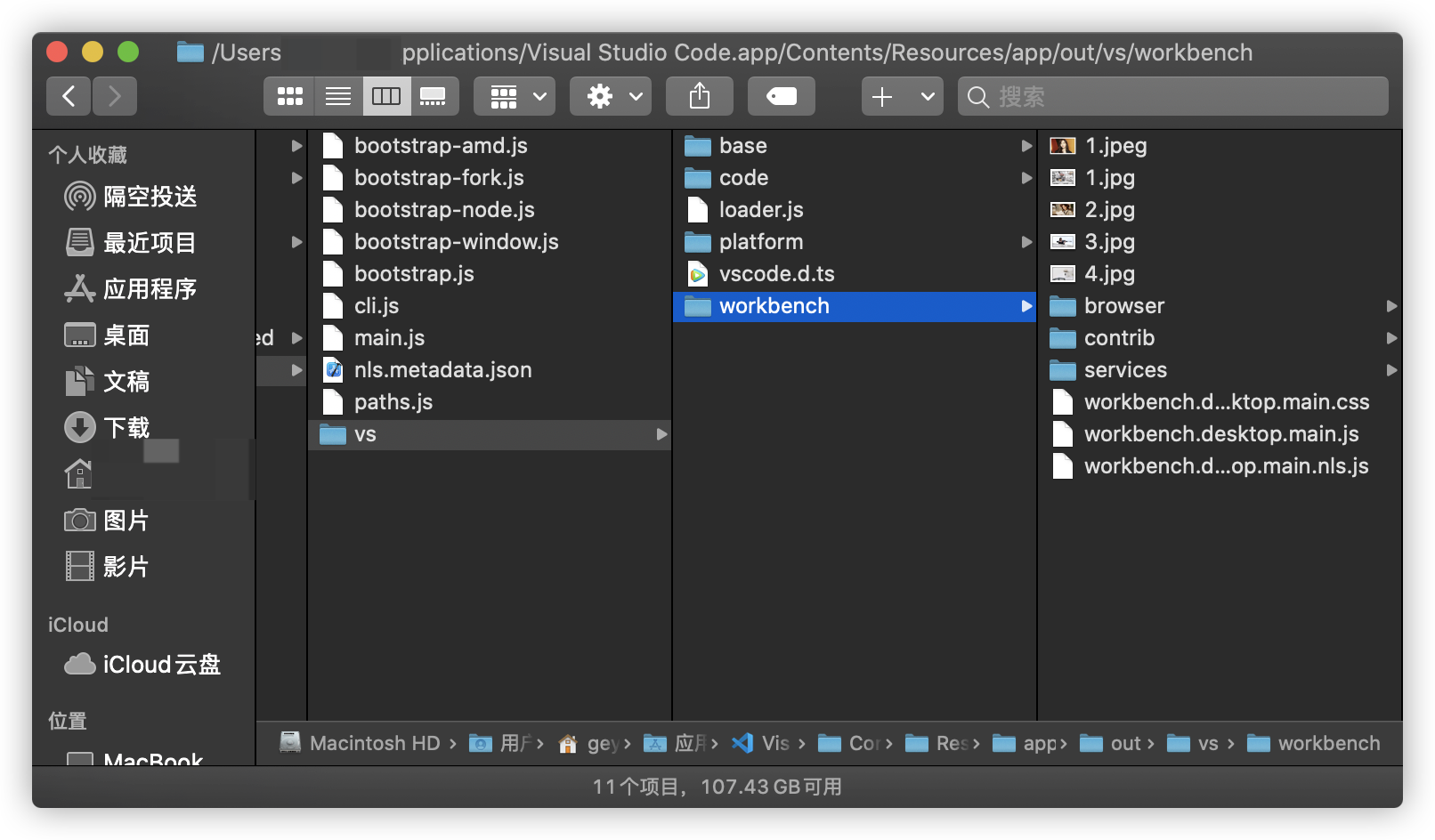
Task: Switch to icon grid view
Action: tap(289, 96)
